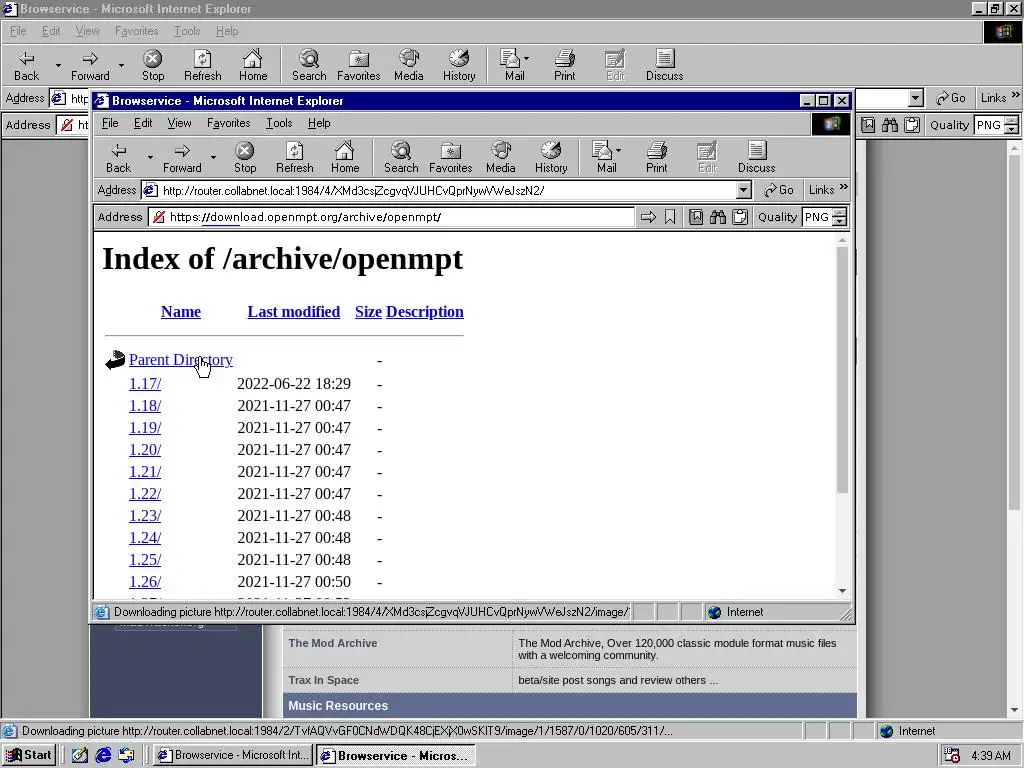Click clipboard icon in front Browservice bar
Screen dimensions: 1024x768
[739, 217]
